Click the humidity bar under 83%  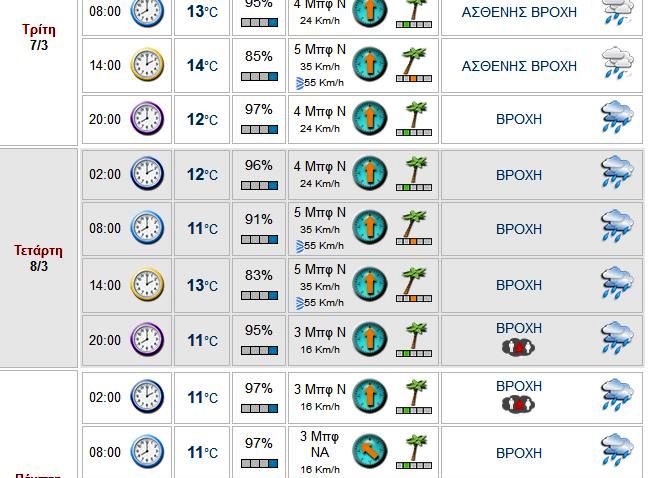[259, 296]
